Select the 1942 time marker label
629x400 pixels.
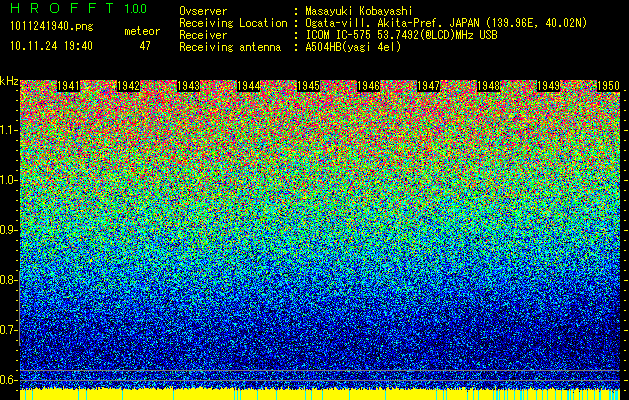(x=128, y=86)
